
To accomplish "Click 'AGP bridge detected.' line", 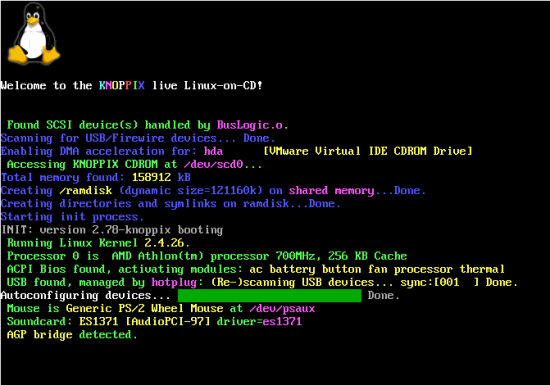I will click(x=72, y=335).
